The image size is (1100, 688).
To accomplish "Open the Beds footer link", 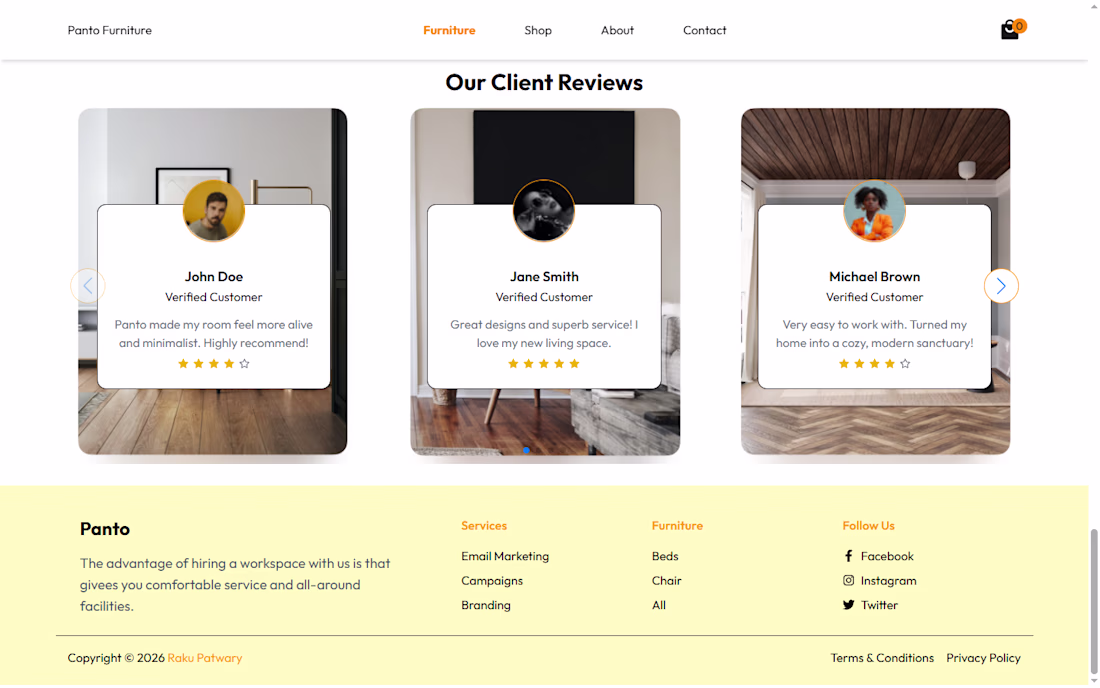I will coord(665,556).
